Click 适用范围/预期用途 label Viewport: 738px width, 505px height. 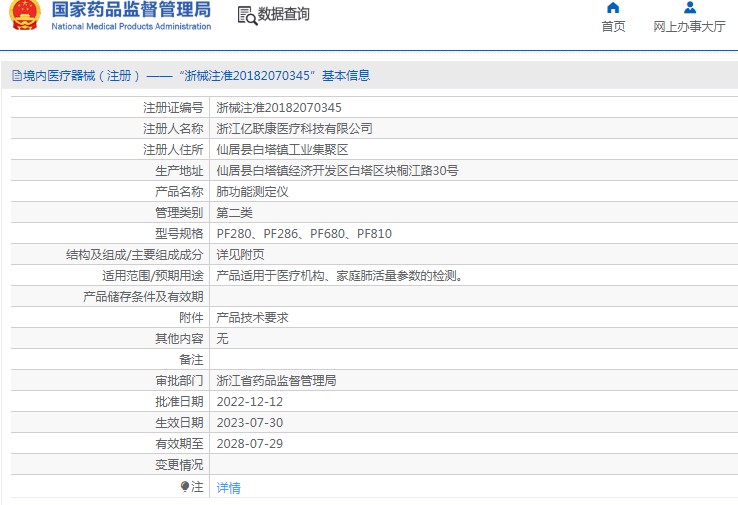pyautogui.click(x=152, y=276)
